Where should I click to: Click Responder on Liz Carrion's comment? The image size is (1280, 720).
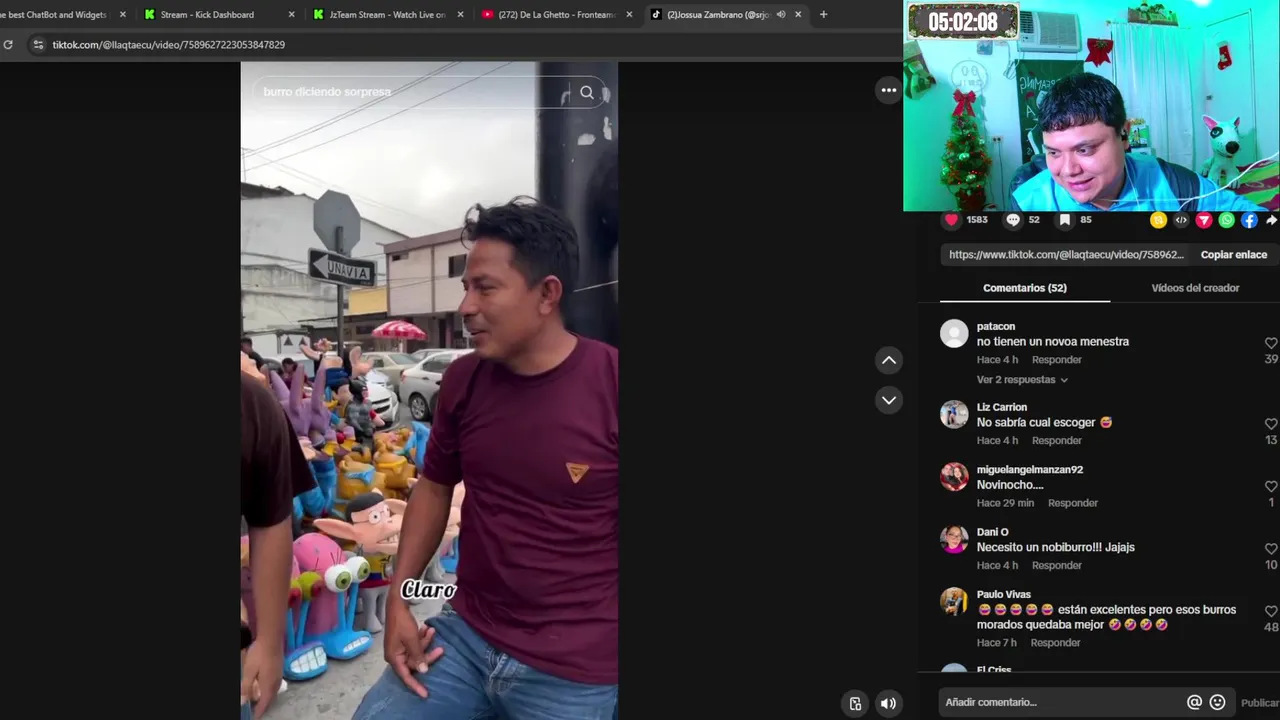coord(1056,441)
